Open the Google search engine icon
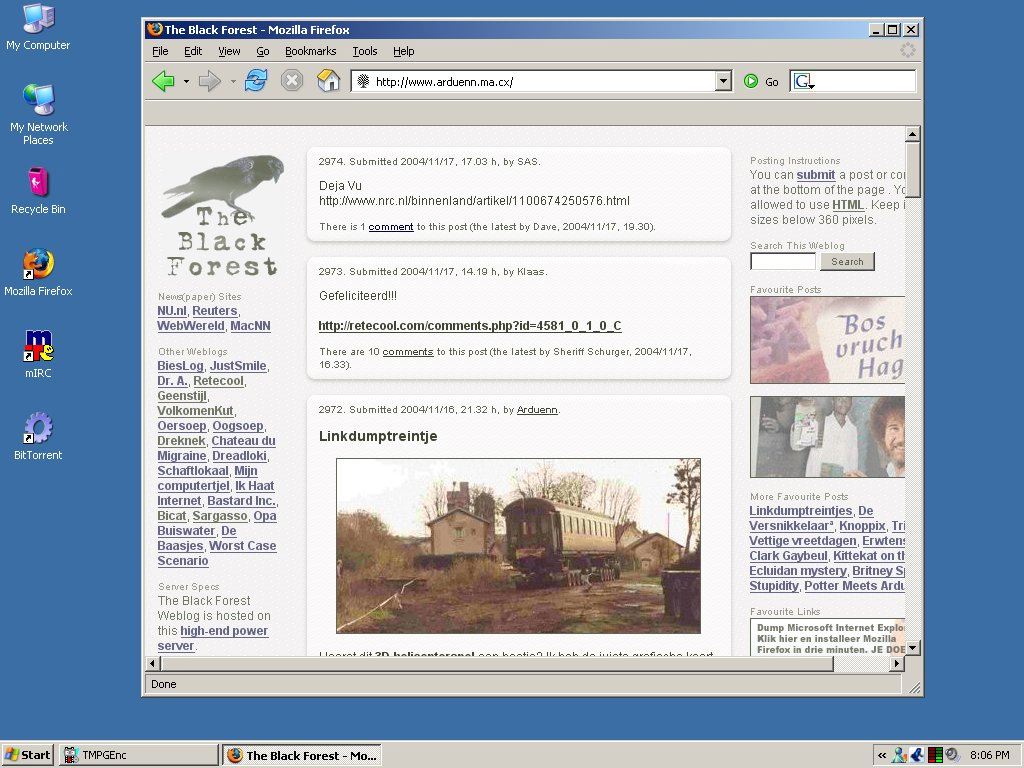Screen dimensions: 1024x768 [803, 82]
